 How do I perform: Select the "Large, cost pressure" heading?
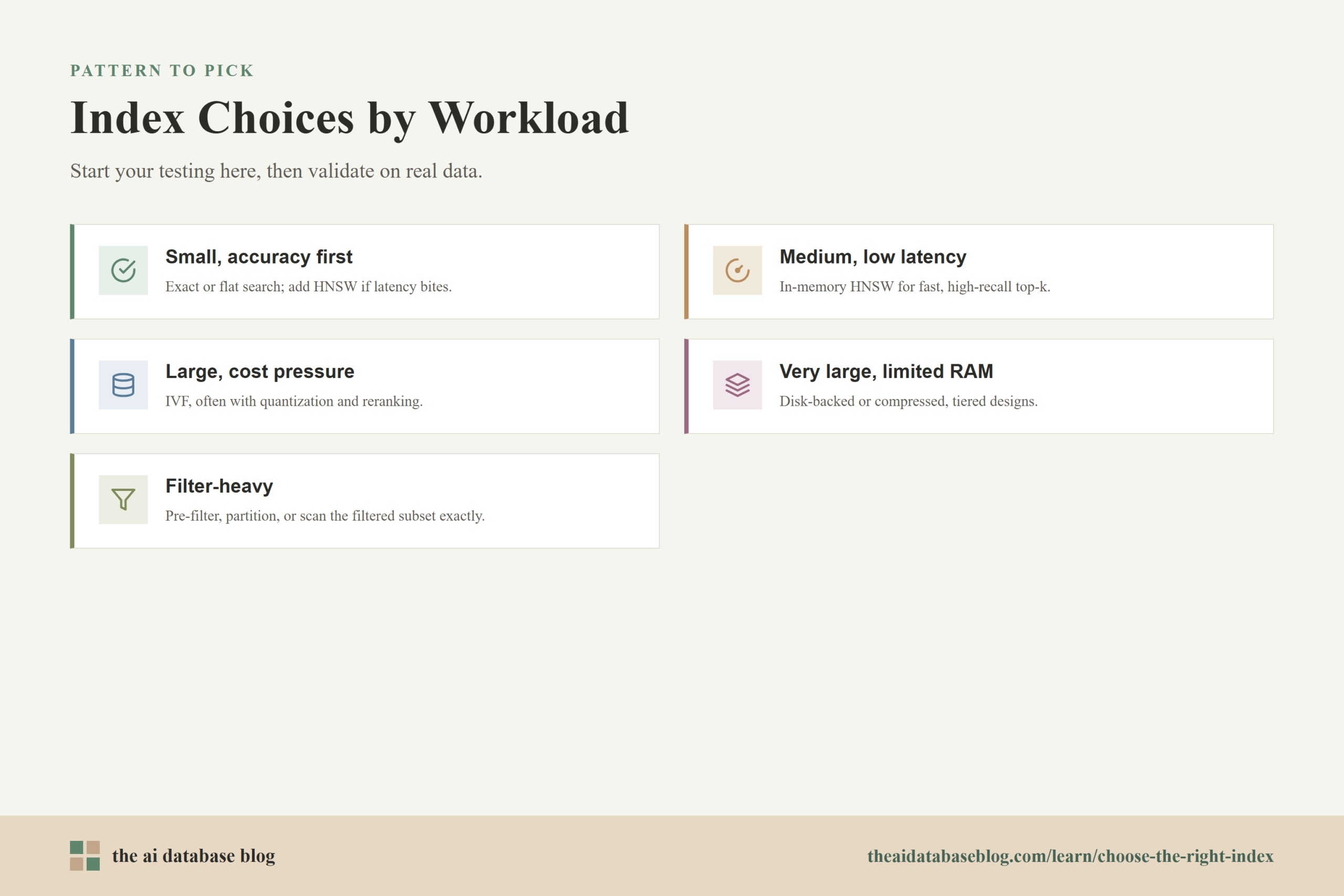click(x=260, y=372)
